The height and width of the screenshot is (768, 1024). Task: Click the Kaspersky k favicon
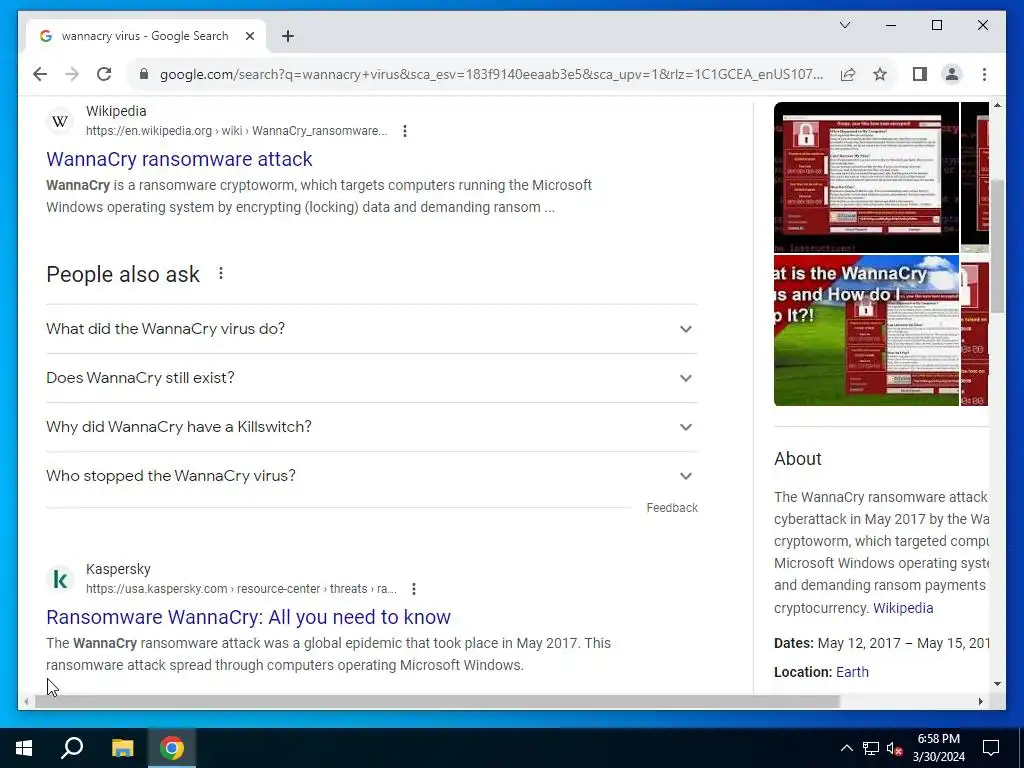60,579
